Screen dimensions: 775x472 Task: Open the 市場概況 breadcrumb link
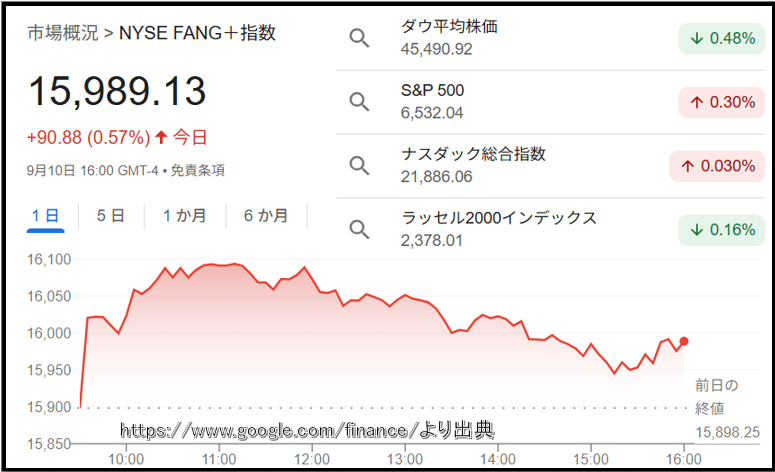(63, 33)
